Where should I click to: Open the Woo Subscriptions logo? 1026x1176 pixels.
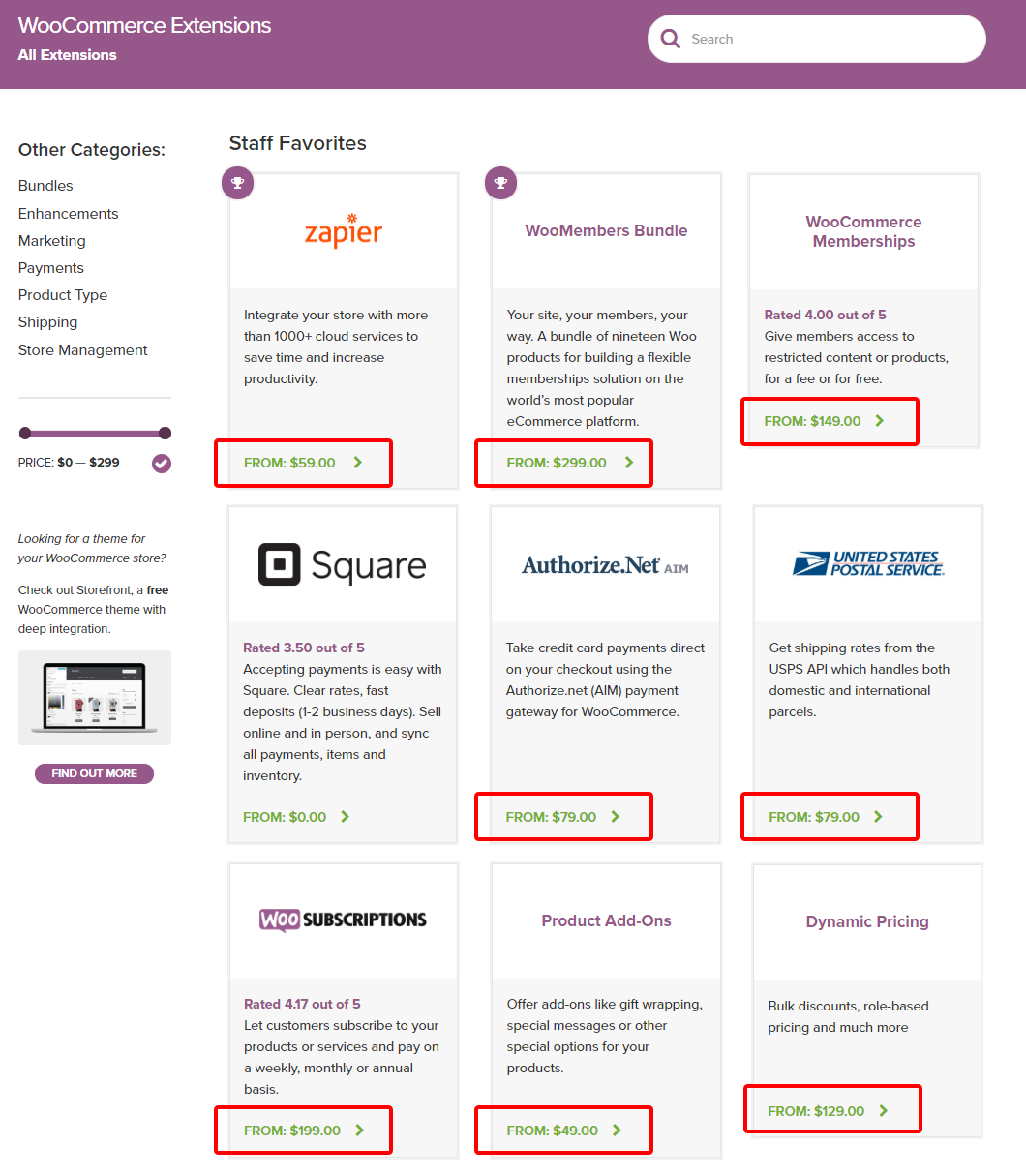coord(343,920)
